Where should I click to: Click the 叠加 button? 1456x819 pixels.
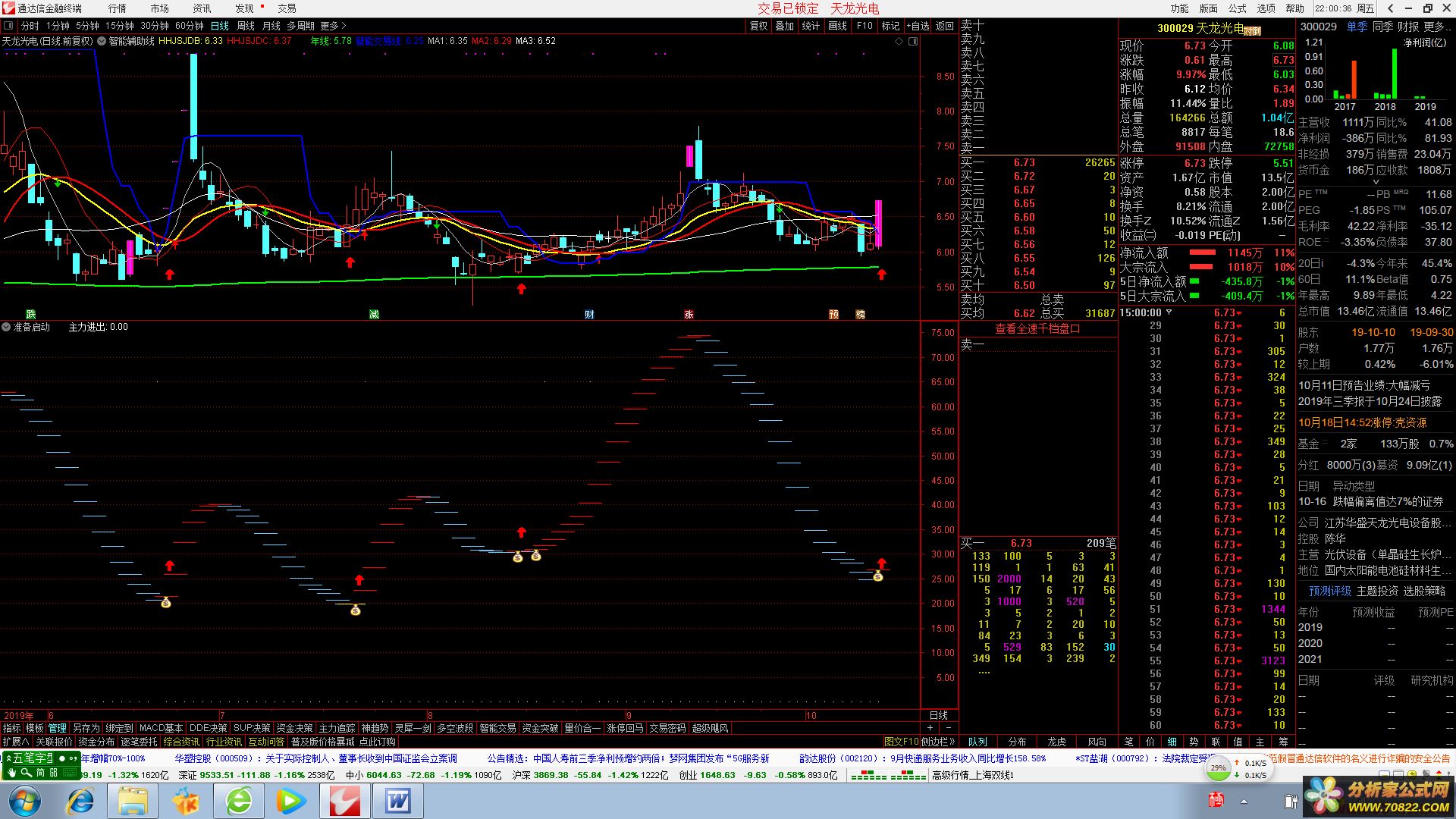pyautogui.click(x=784, y=26)
